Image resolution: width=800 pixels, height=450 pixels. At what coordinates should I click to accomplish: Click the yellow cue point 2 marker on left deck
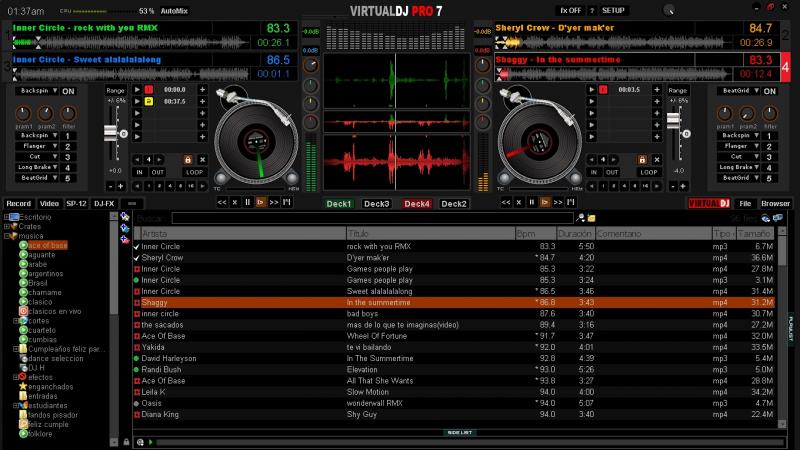point(148,102)
